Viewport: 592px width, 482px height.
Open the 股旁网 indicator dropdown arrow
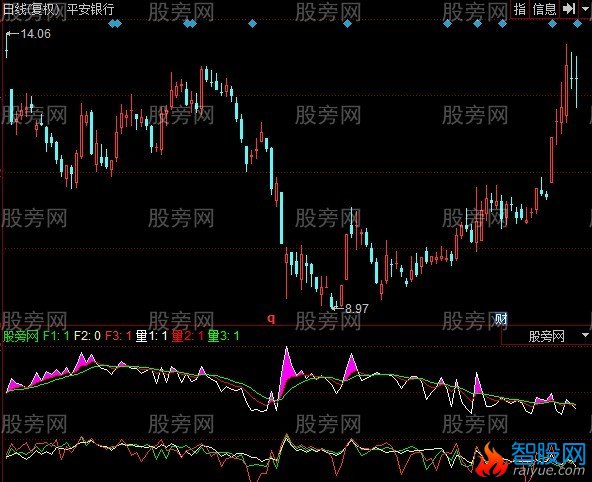585,335
